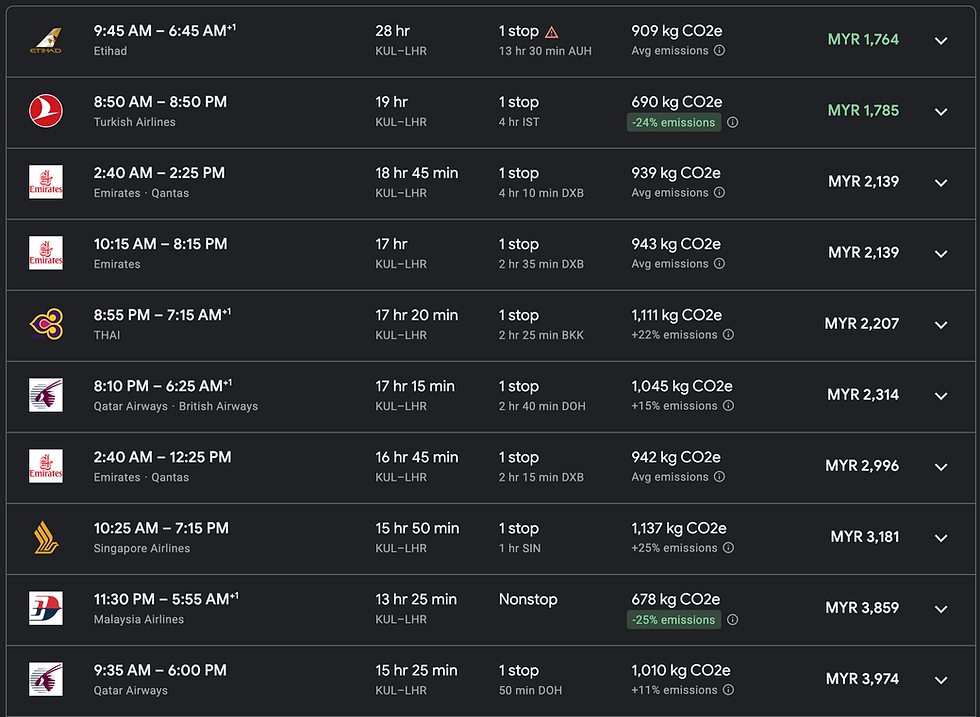Open emissions info icon for 1,137 kg CO2e
The image size is (980, 717).
pyautogui.click(x=728, y=548)
